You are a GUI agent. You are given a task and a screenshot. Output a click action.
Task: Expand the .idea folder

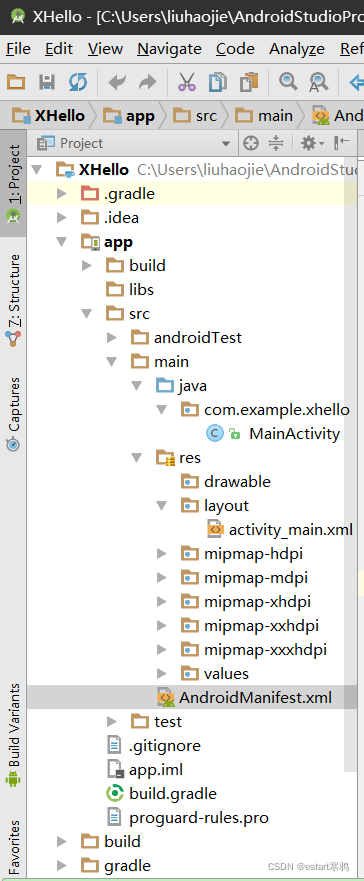pyautogui.click(x=62, y=217)
